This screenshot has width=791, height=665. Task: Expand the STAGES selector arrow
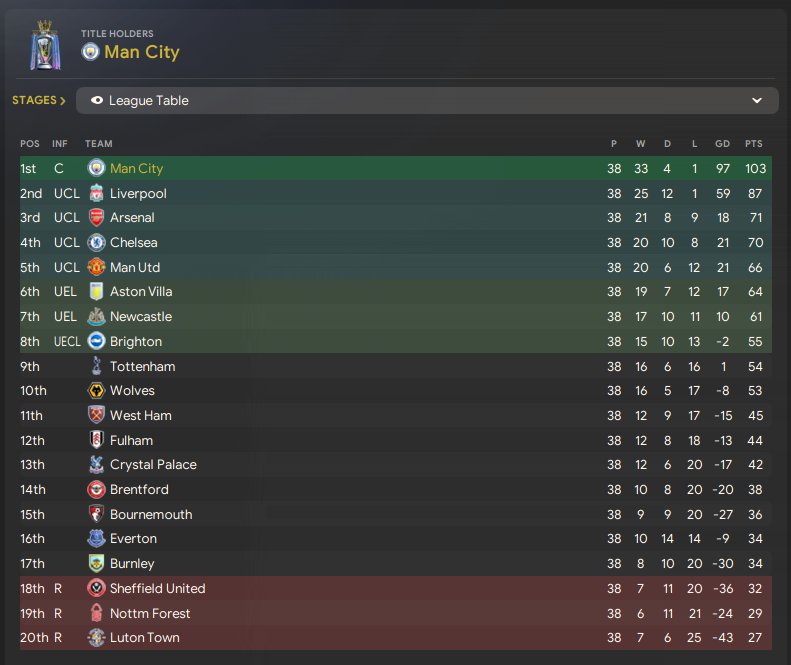coord(63,101)
